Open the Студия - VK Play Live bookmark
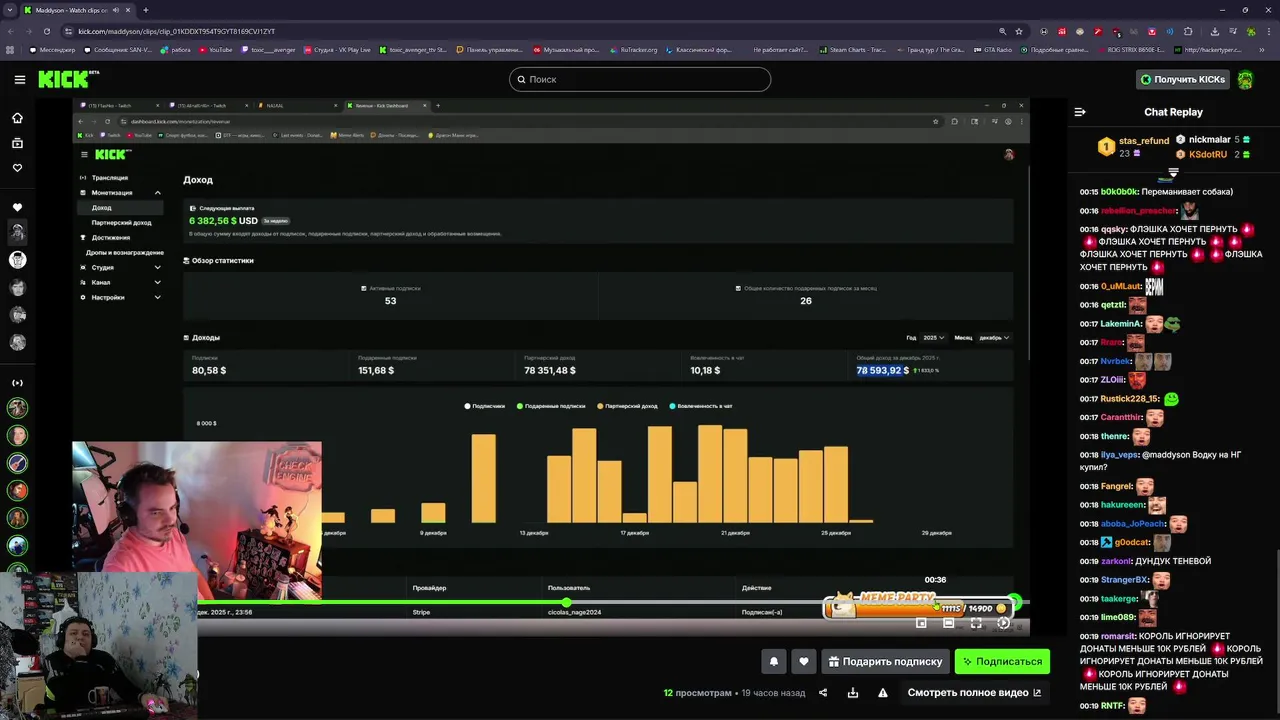This screenshot has height=720, width=1280. pyautogui.click(x=337, y=49)
